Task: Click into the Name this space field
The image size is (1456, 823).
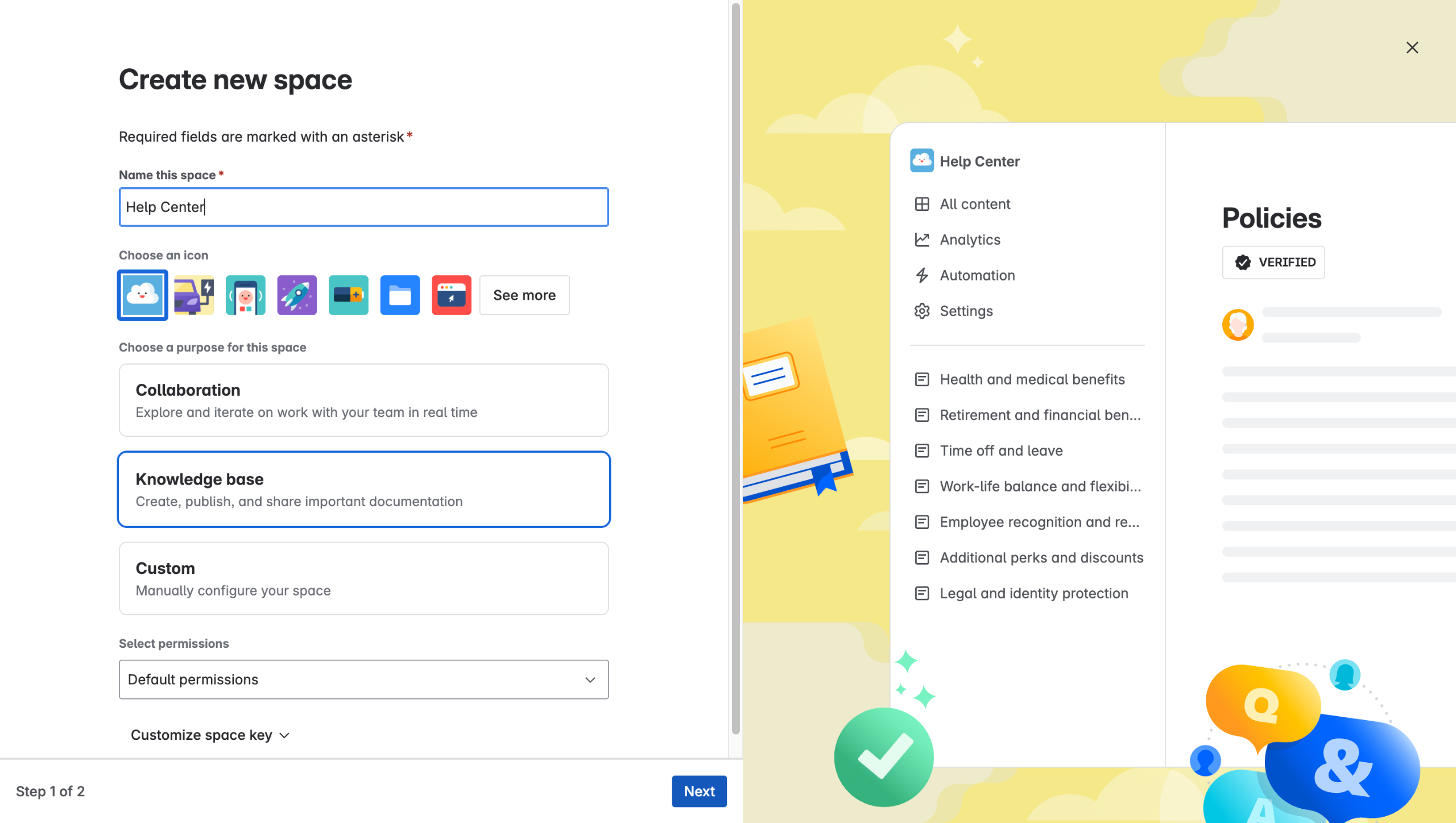Action: [x=364, y=207]
